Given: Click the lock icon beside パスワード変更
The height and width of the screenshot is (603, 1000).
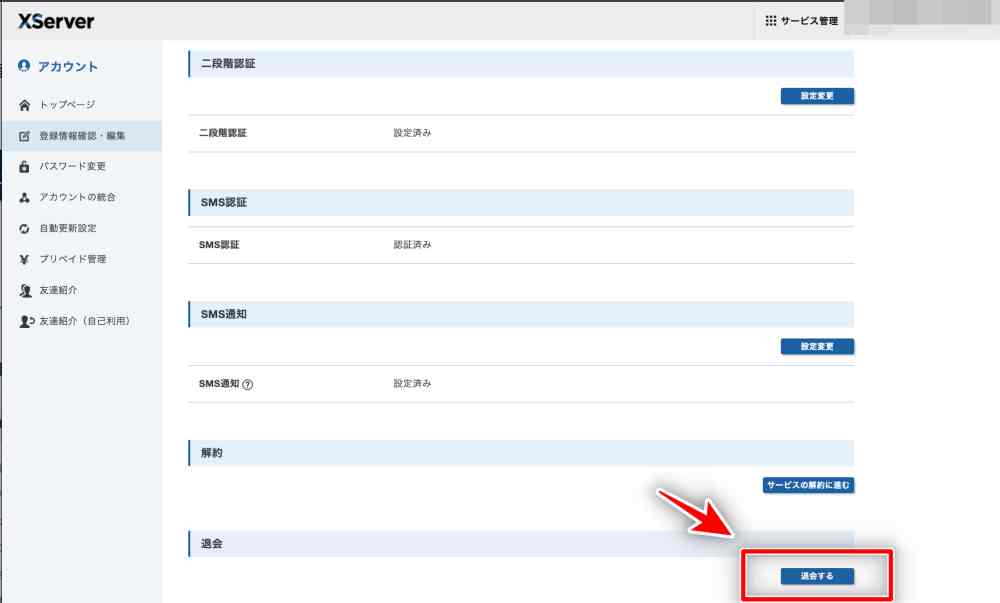Looking at the screenshot, I should [x=25, y=167].
